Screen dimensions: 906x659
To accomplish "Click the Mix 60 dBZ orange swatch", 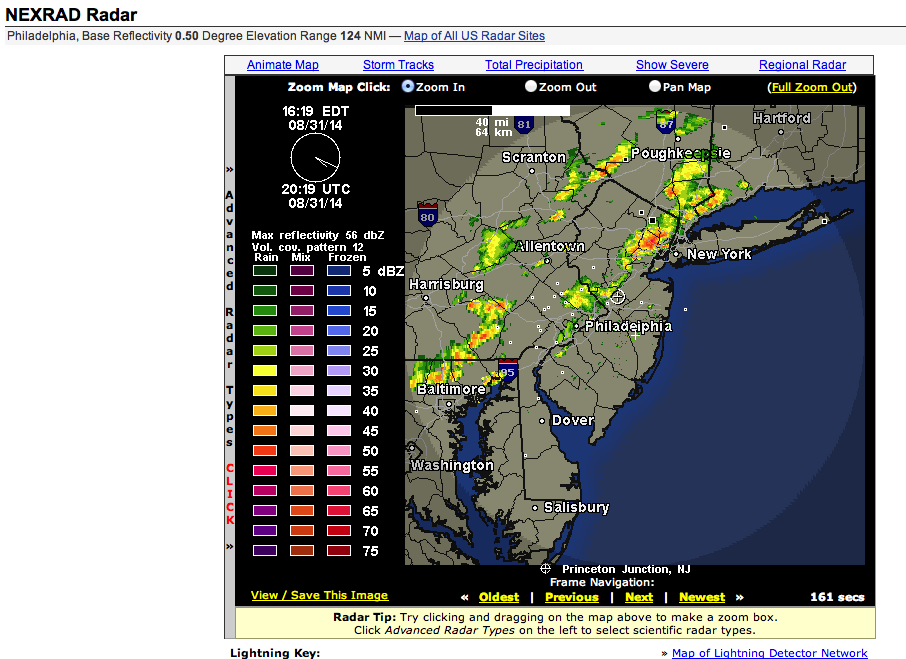I will coord(302,491).
